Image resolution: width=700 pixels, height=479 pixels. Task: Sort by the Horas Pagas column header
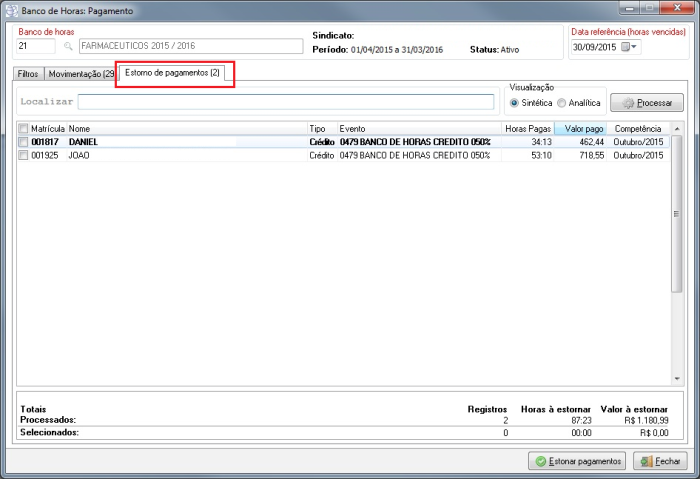point(527,129)
